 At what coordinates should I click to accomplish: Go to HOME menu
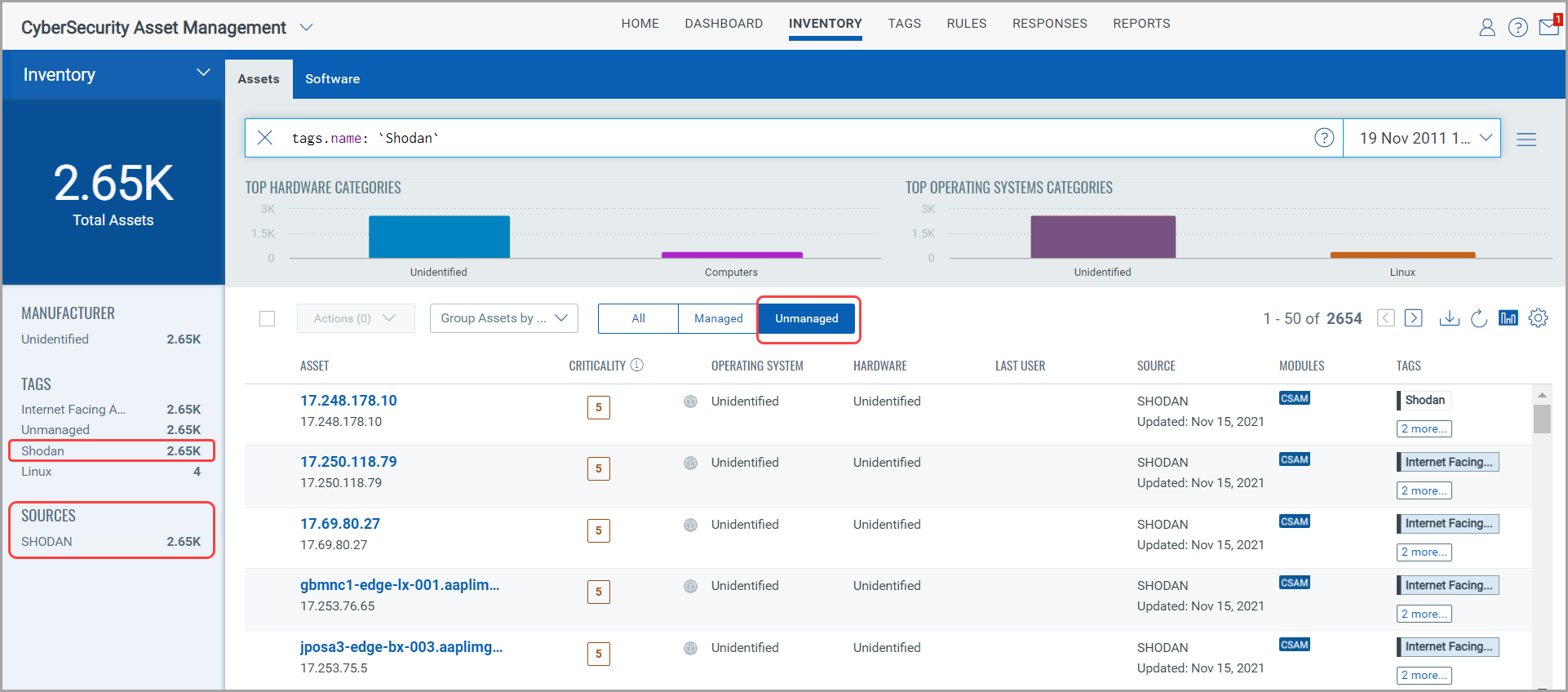640,24
